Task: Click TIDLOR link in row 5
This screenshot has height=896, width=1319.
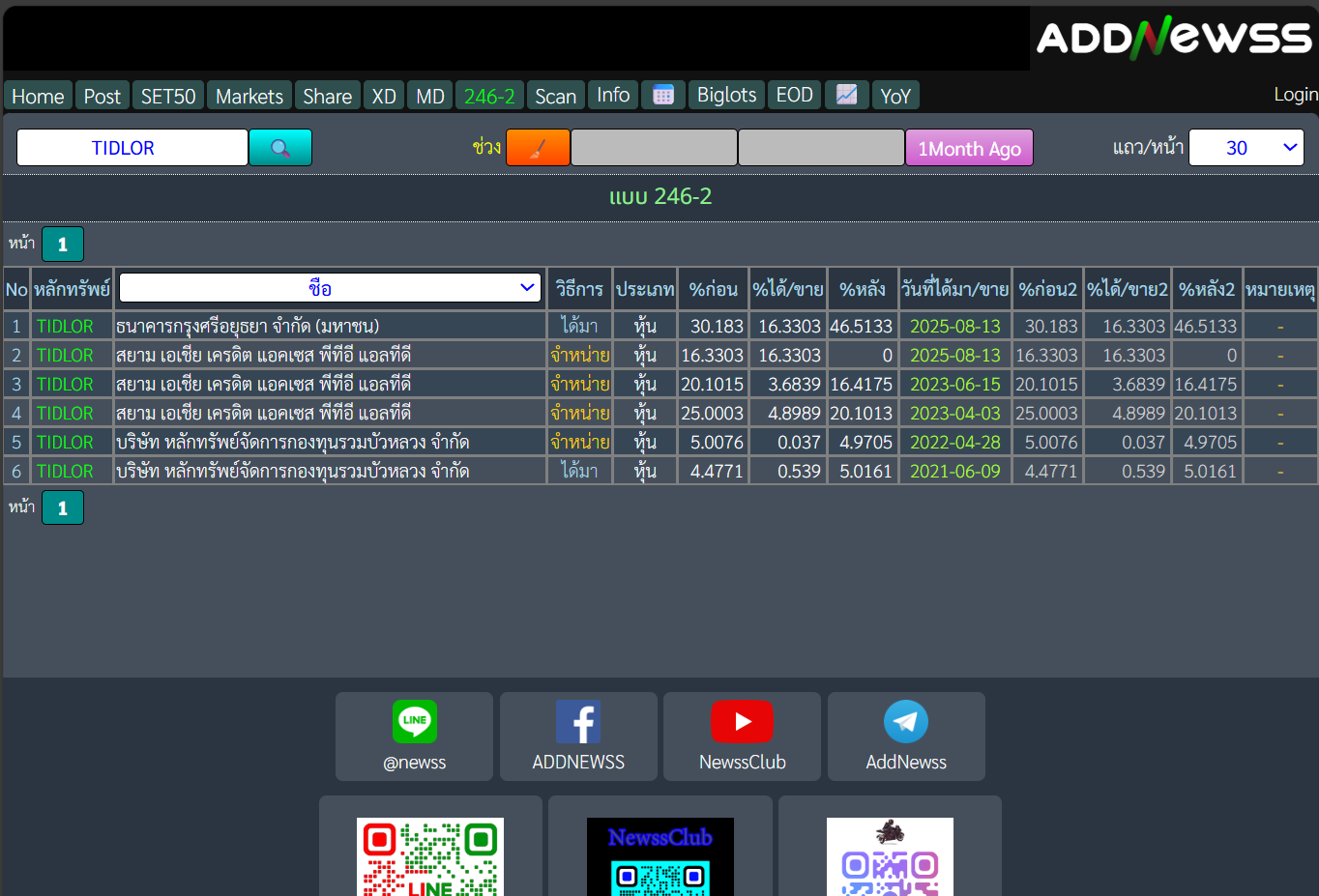Action: [65, 442]
